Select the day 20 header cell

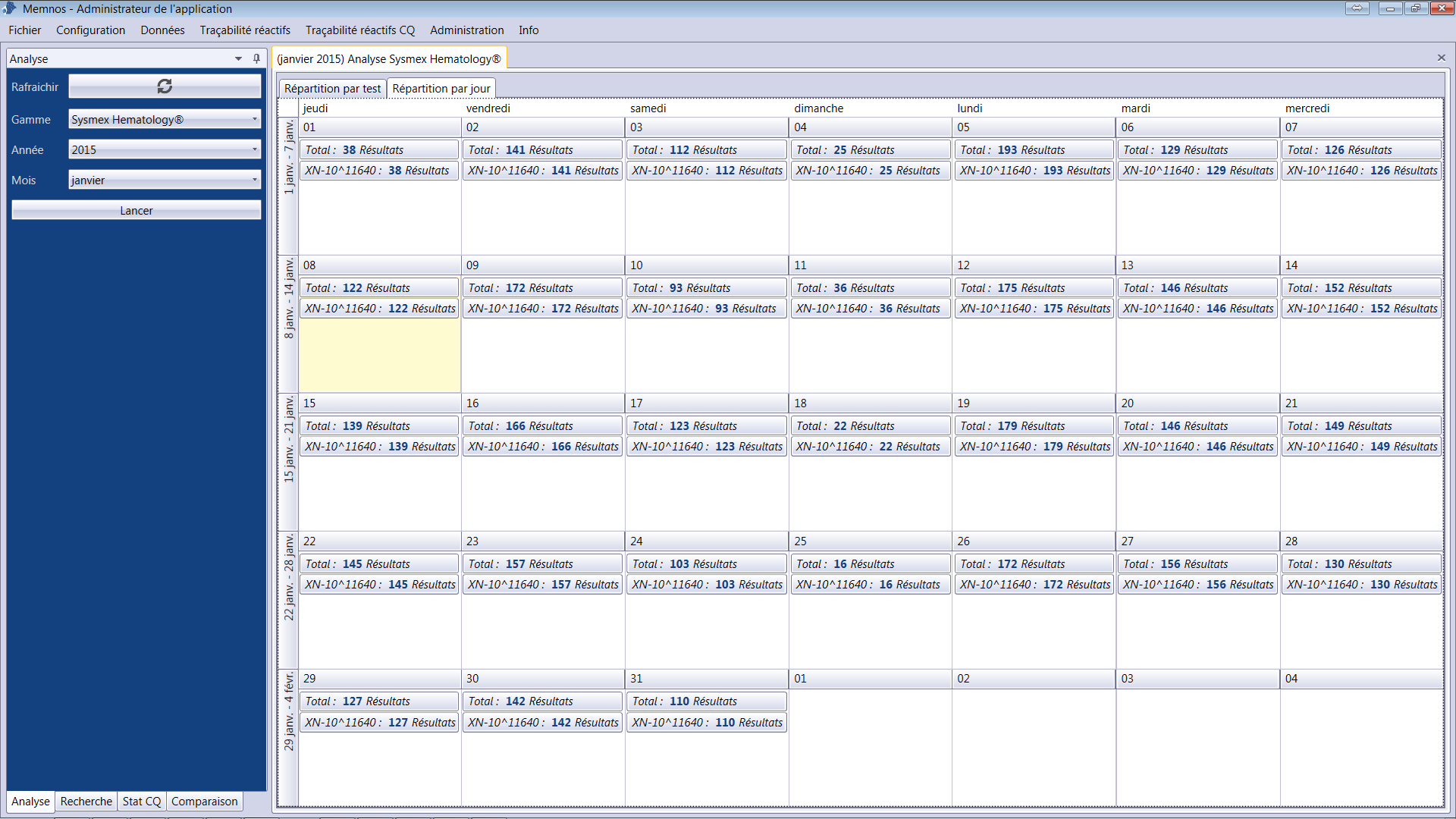point(1198,403)
